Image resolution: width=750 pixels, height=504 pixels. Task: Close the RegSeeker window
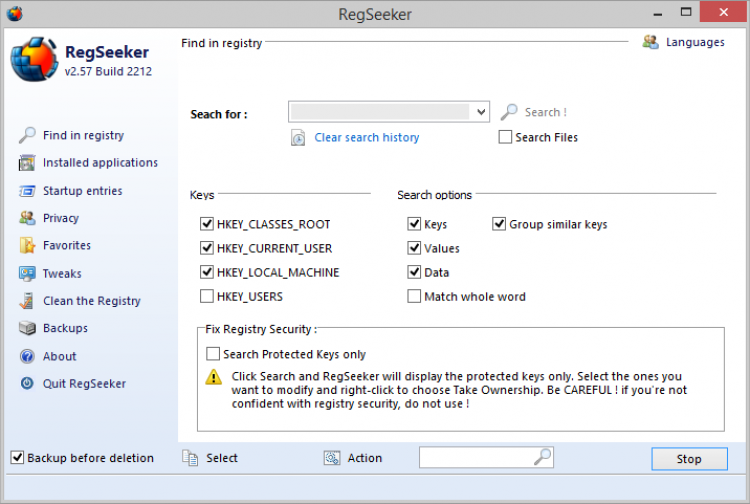723,11
